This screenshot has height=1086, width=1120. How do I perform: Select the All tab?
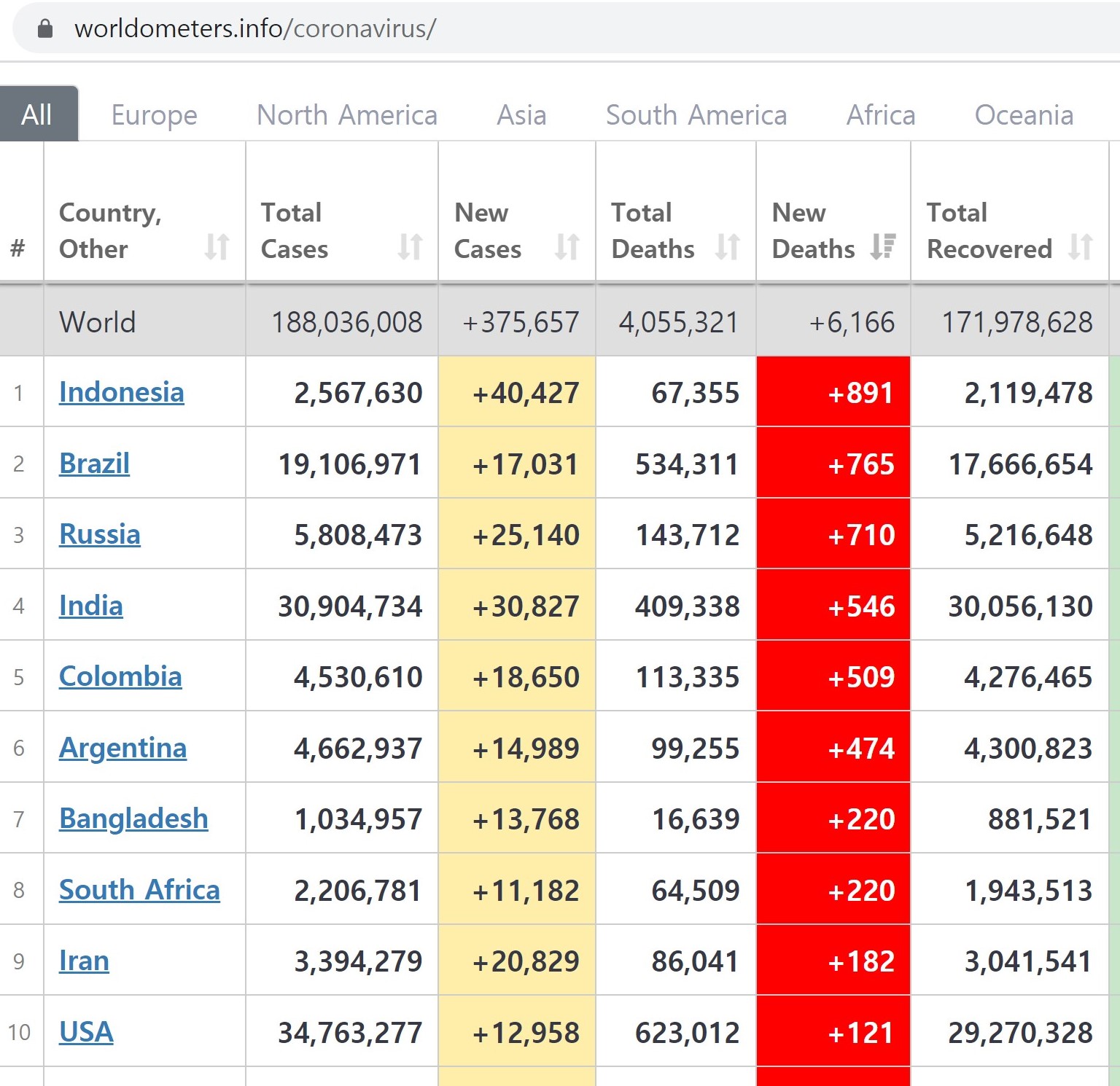point(37,114)
